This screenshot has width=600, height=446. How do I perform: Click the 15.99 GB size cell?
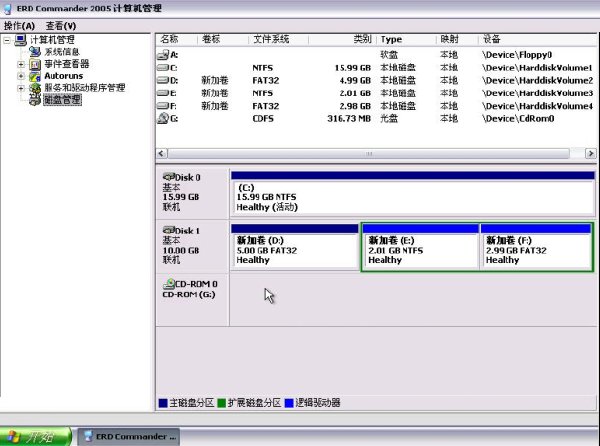tap(352, 68)
